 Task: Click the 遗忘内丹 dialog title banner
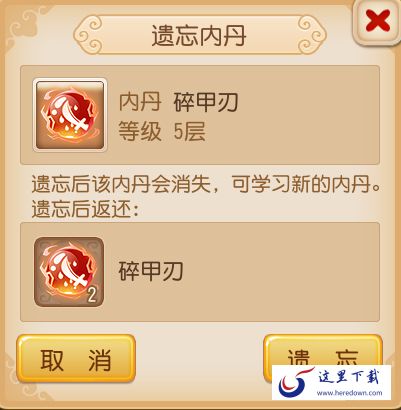coord(199,35)
